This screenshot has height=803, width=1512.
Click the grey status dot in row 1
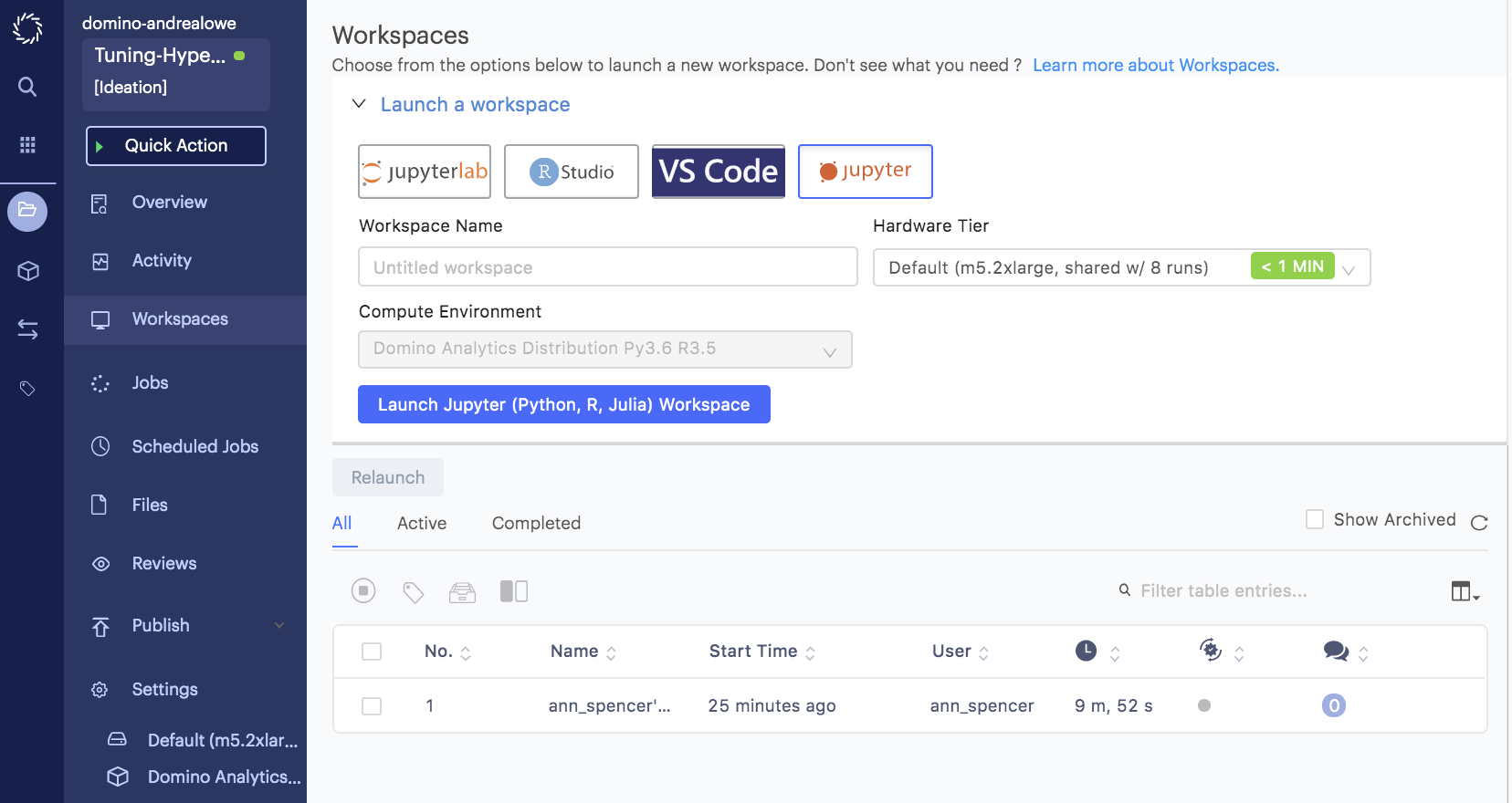click(1204, 705)
